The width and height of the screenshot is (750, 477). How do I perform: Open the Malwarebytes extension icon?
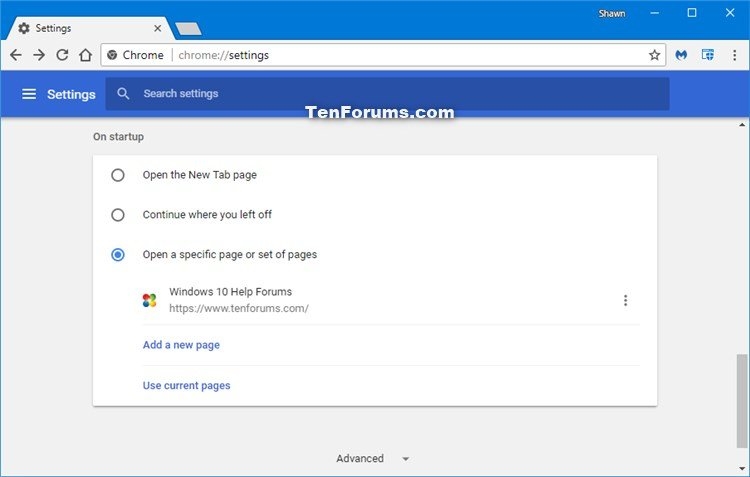click(682, 55)
